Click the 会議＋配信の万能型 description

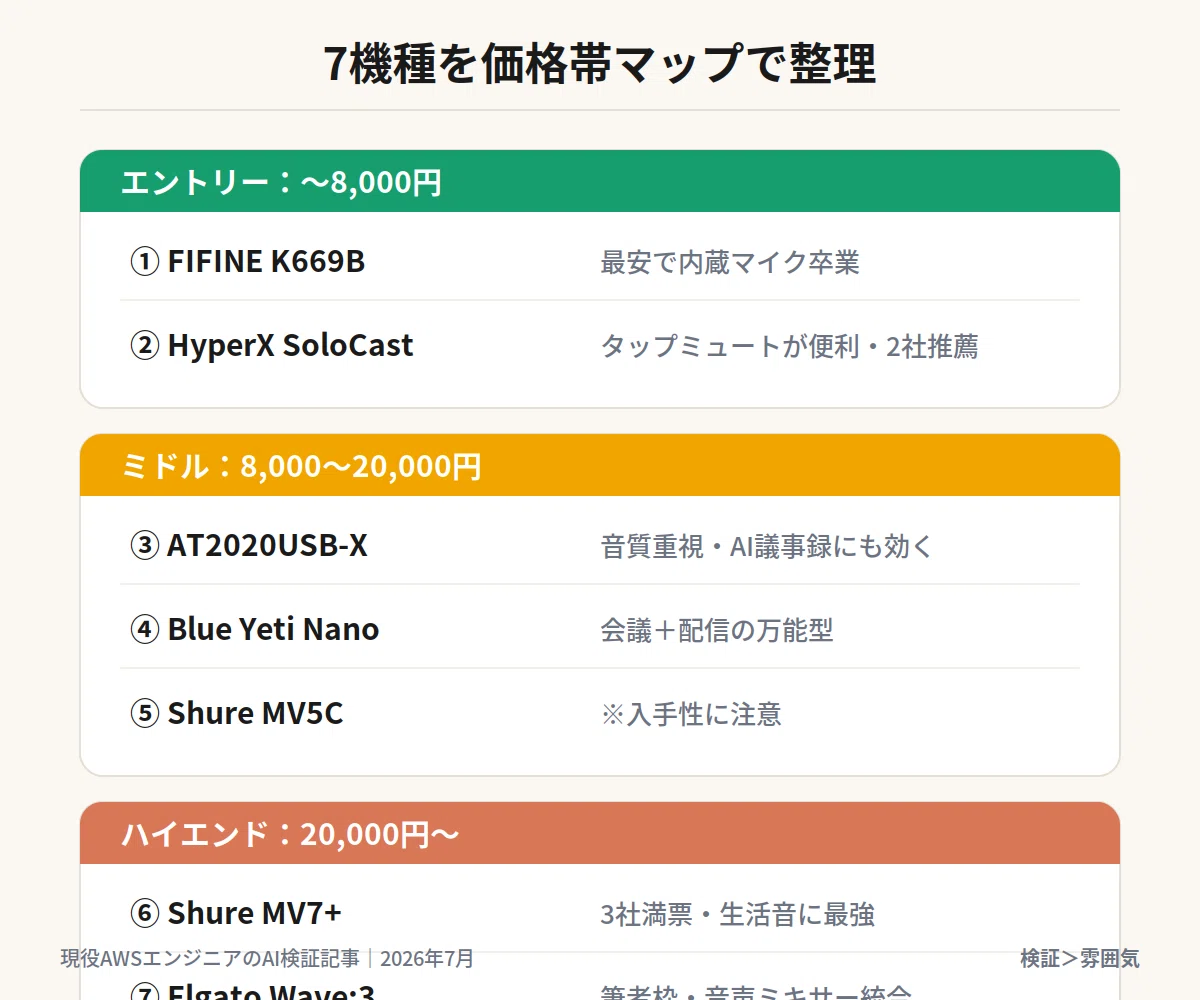click(x=717, y=631)
